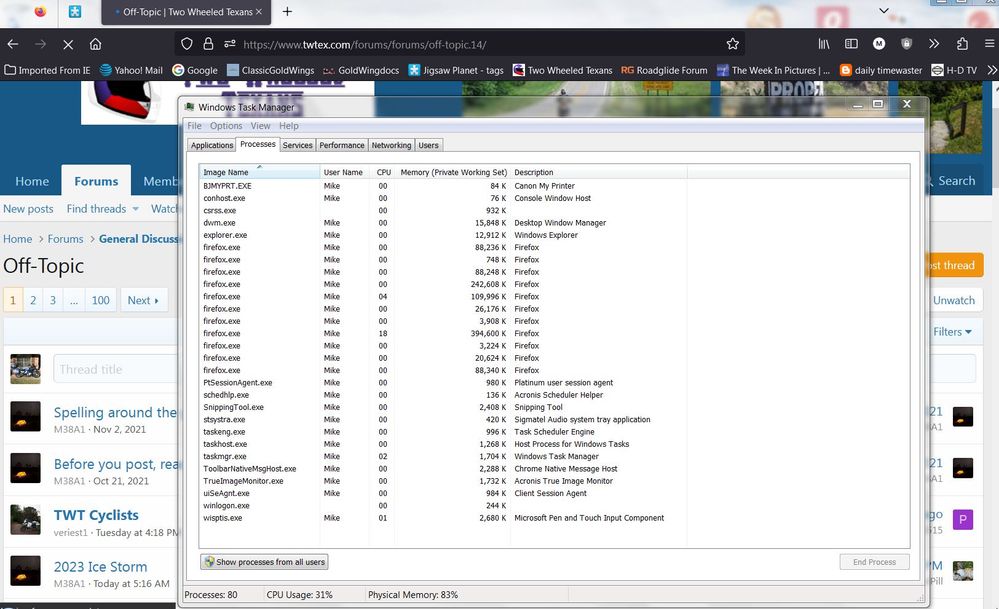Sort processes by Image Name column
The width and height of the screenshot is (999, 609).
[x=260, y=172]
